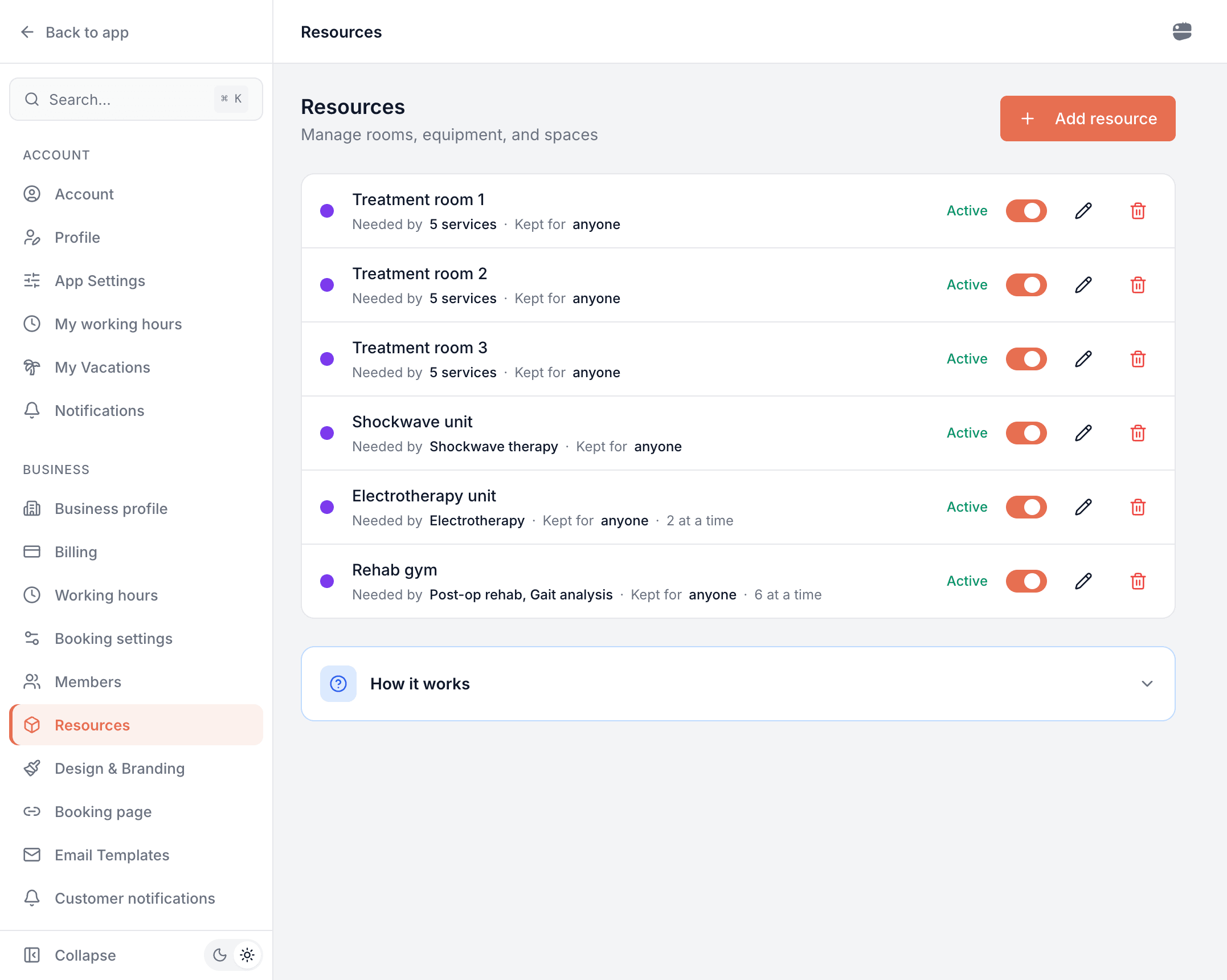Open Billing page in sidebar

click(x=136, y=552)
